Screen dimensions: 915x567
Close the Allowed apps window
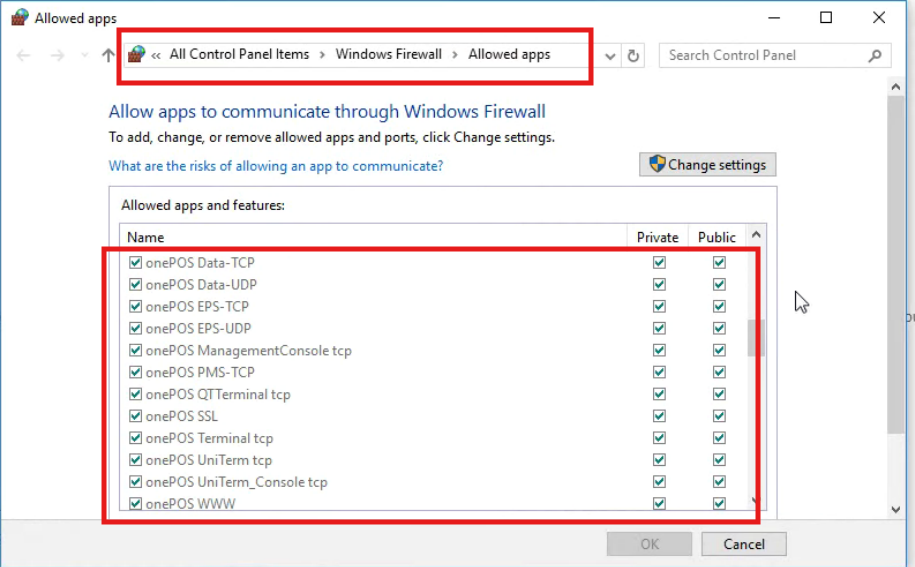point(879,18)
